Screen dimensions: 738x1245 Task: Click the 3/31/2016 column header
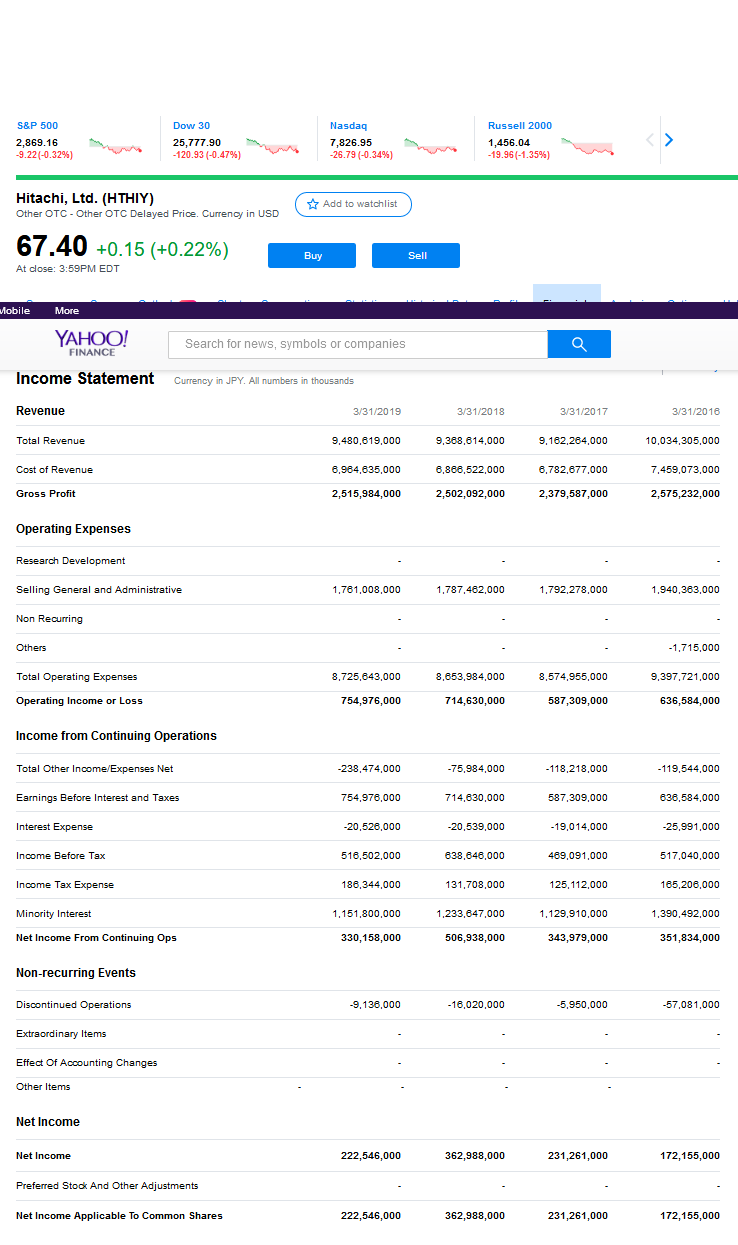click(696, 412)
